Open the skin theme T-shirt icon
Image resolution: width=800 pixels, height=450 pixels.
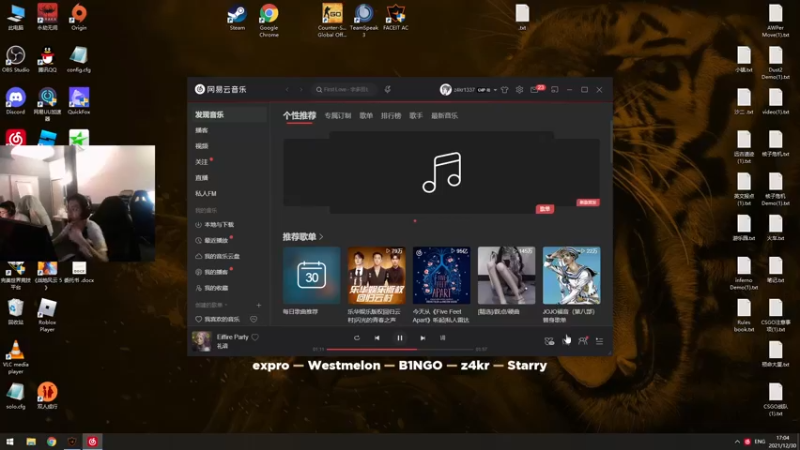tap(505, 90)
